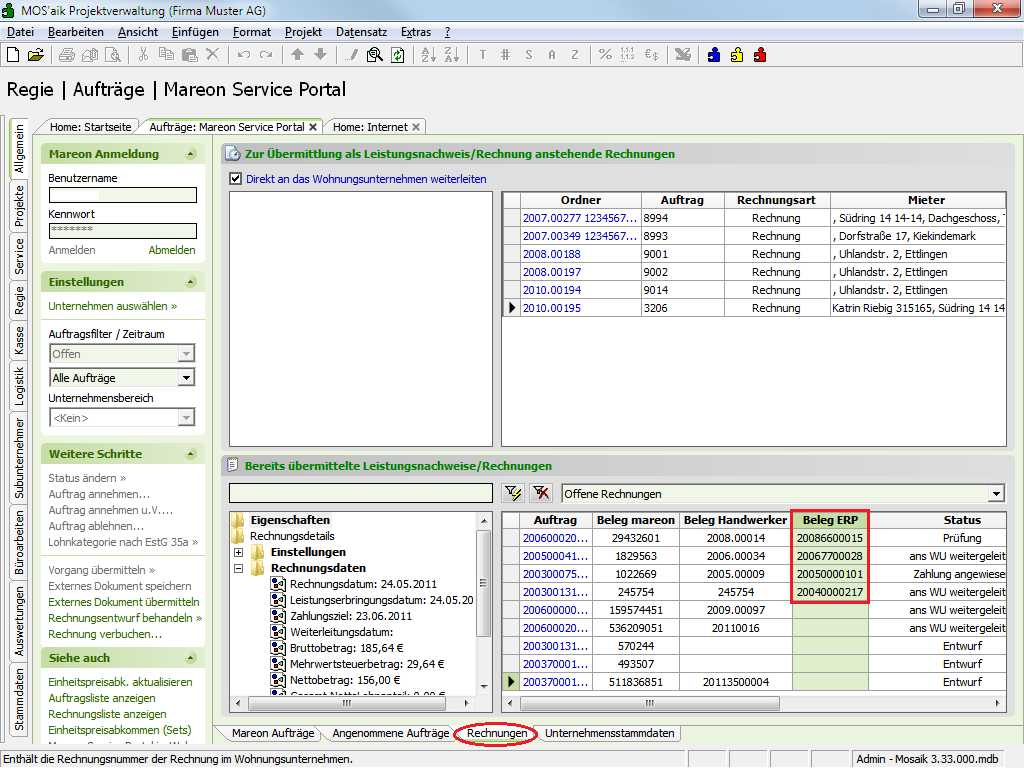Click the Benutzername input field
Viewport: 1024px width, 768px height.
click(x=122, y=195)
